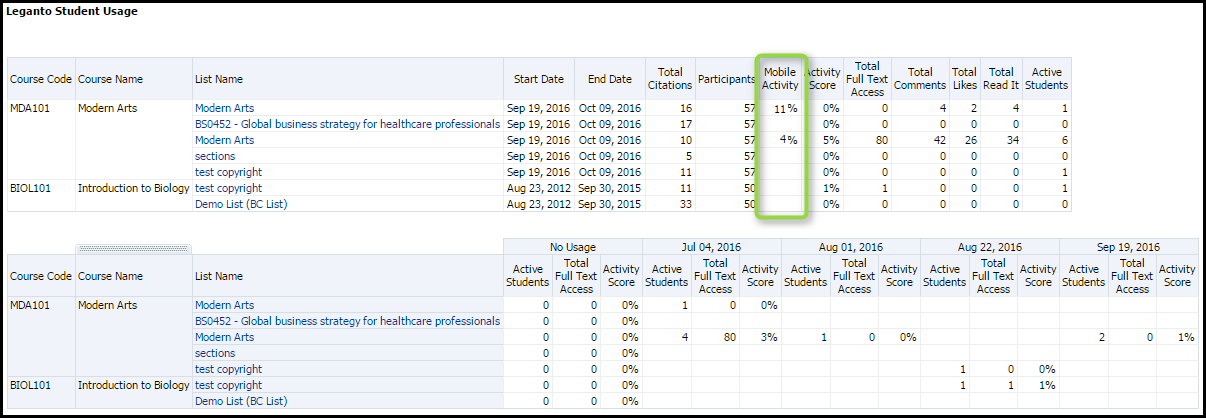The height and width of the screenshot is (418, 1206).
Task: Click the Total Citations column header
Action: (670, 79)
